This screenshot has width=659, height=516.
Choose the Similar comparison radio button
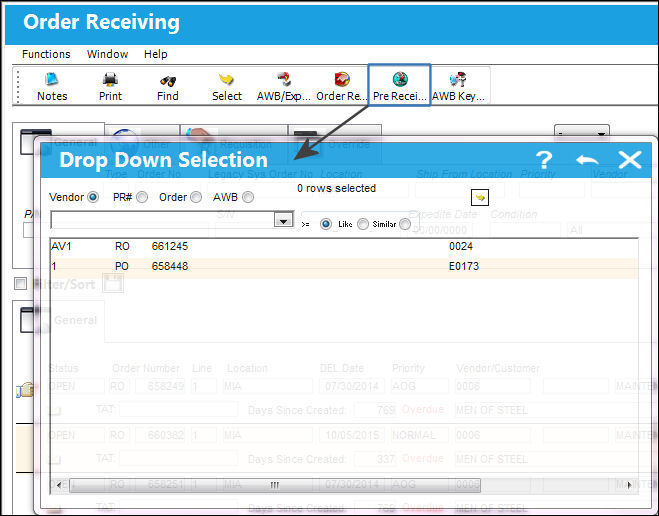click(405, 224)
